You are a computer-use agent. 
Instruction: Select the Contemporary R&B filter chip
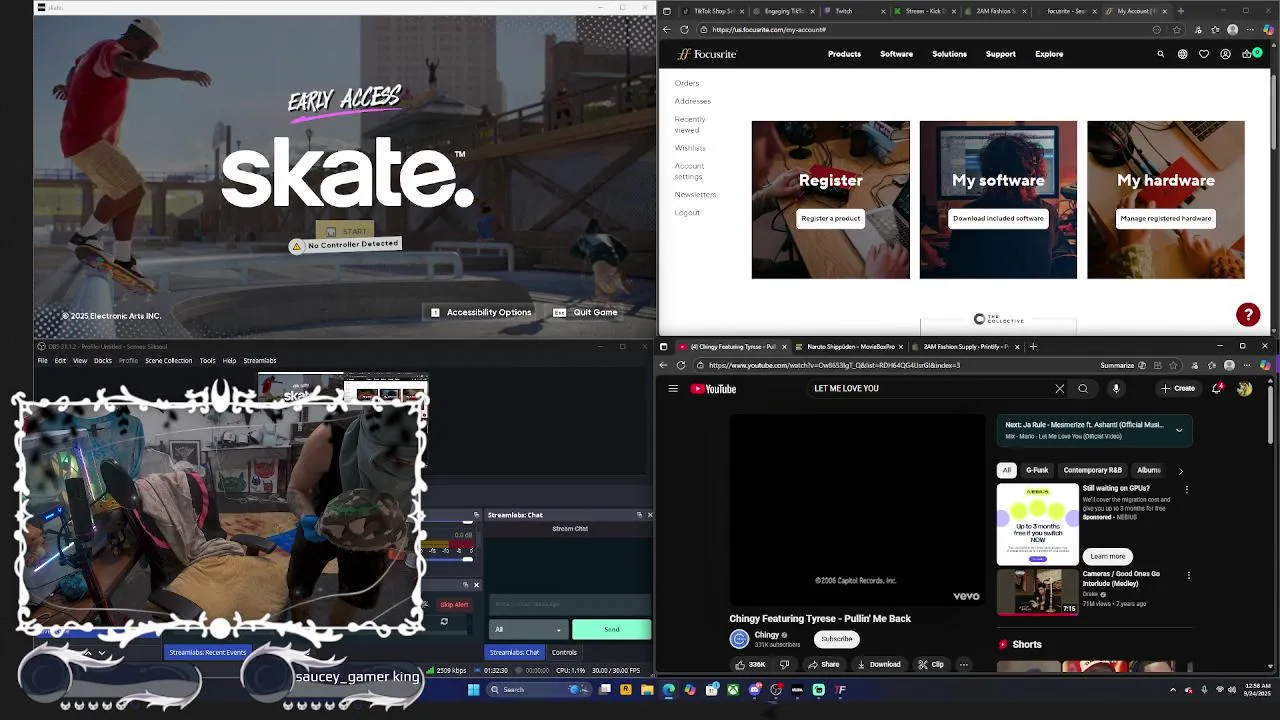click(1092, 470)
